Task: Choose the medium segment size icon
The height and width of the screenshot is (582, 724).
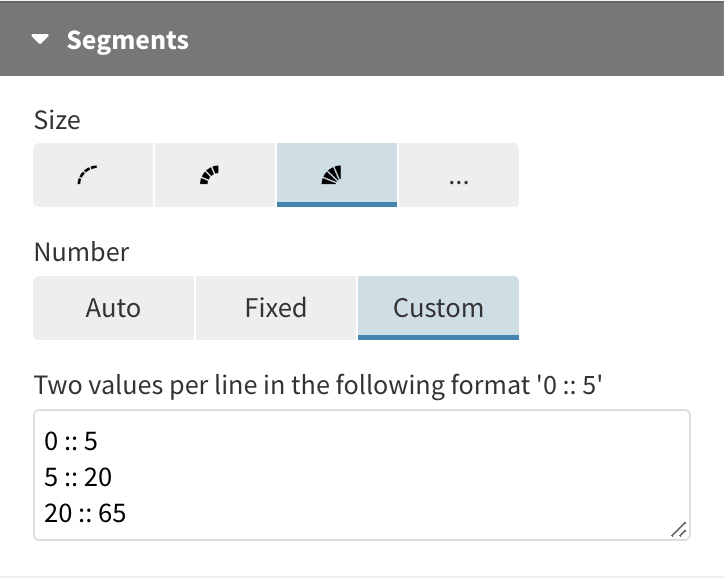Action: (x=215, y=175)
